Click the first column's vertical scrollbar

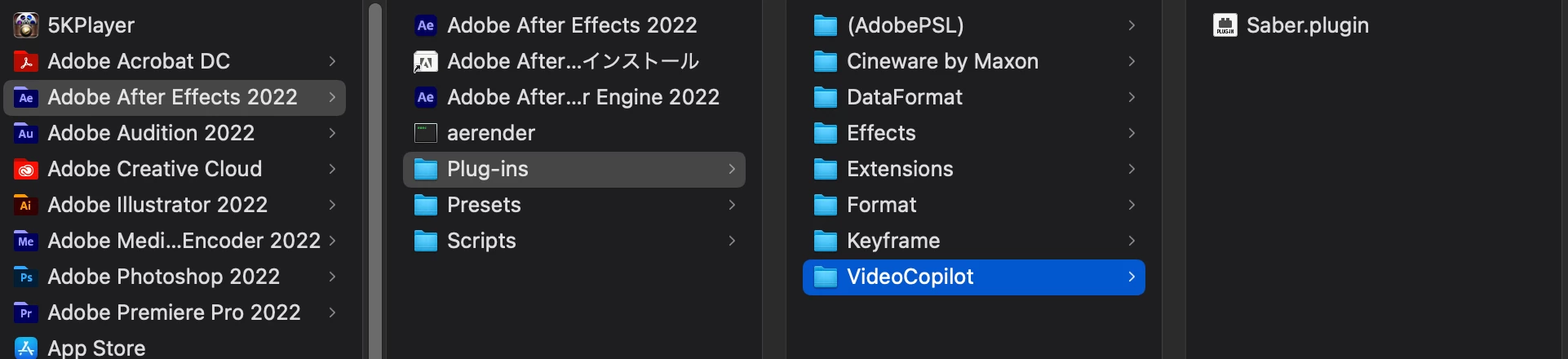375,179
